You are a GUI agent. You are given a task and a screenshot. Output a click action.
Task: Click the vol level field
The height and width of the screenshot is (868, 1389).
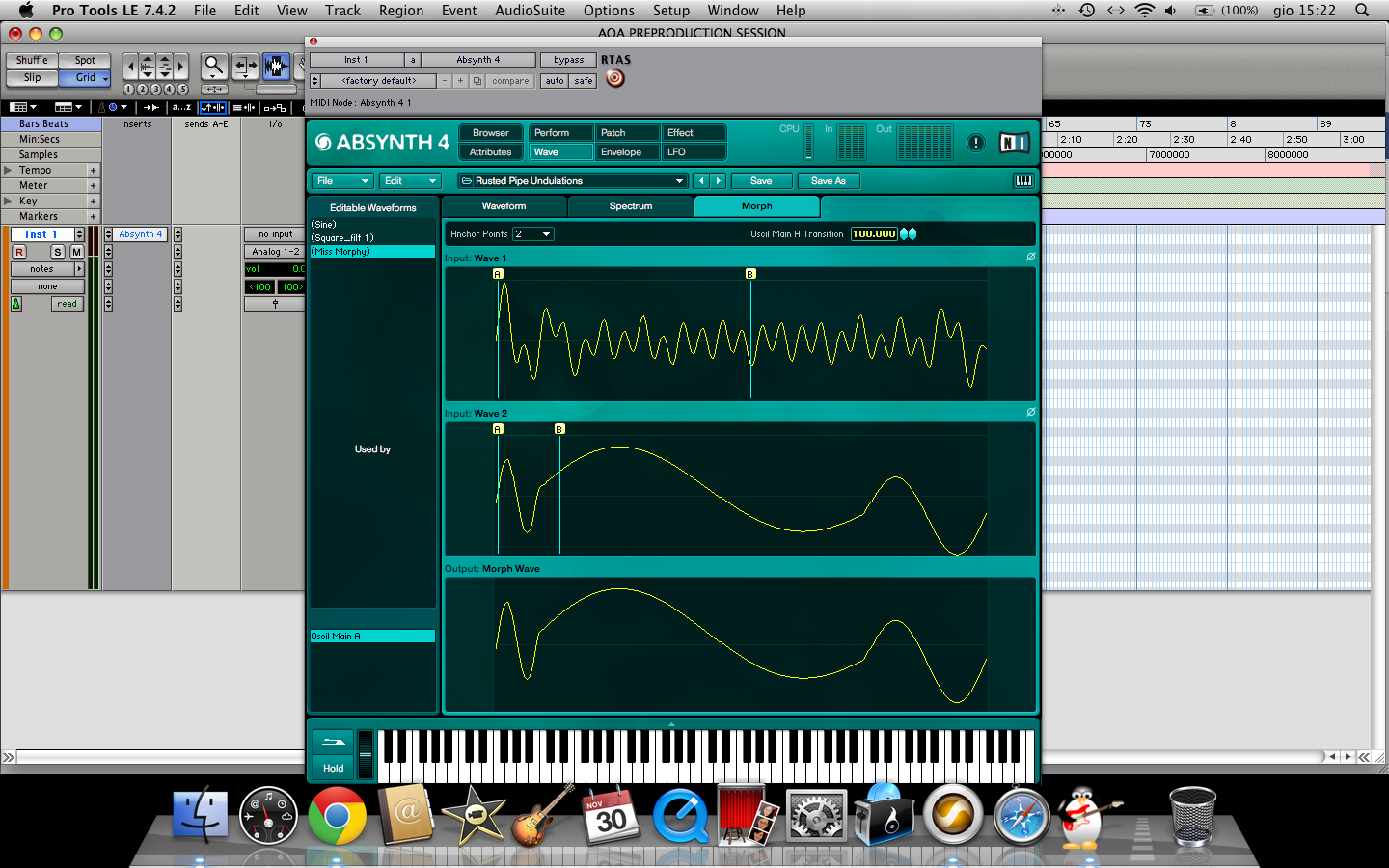(275, 269)
